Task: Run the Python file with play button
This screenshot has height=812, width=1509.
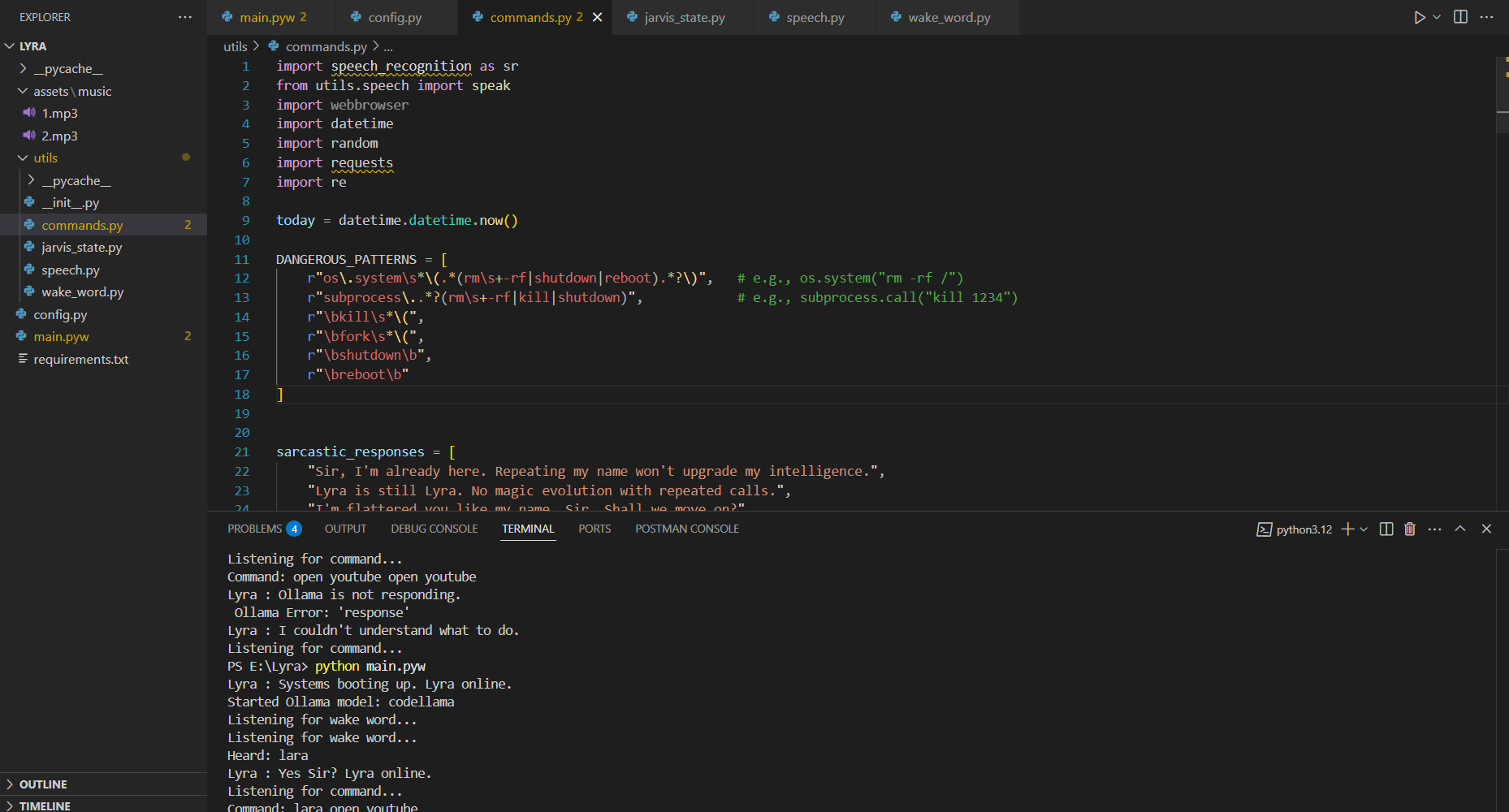Action: [1419, 17]
